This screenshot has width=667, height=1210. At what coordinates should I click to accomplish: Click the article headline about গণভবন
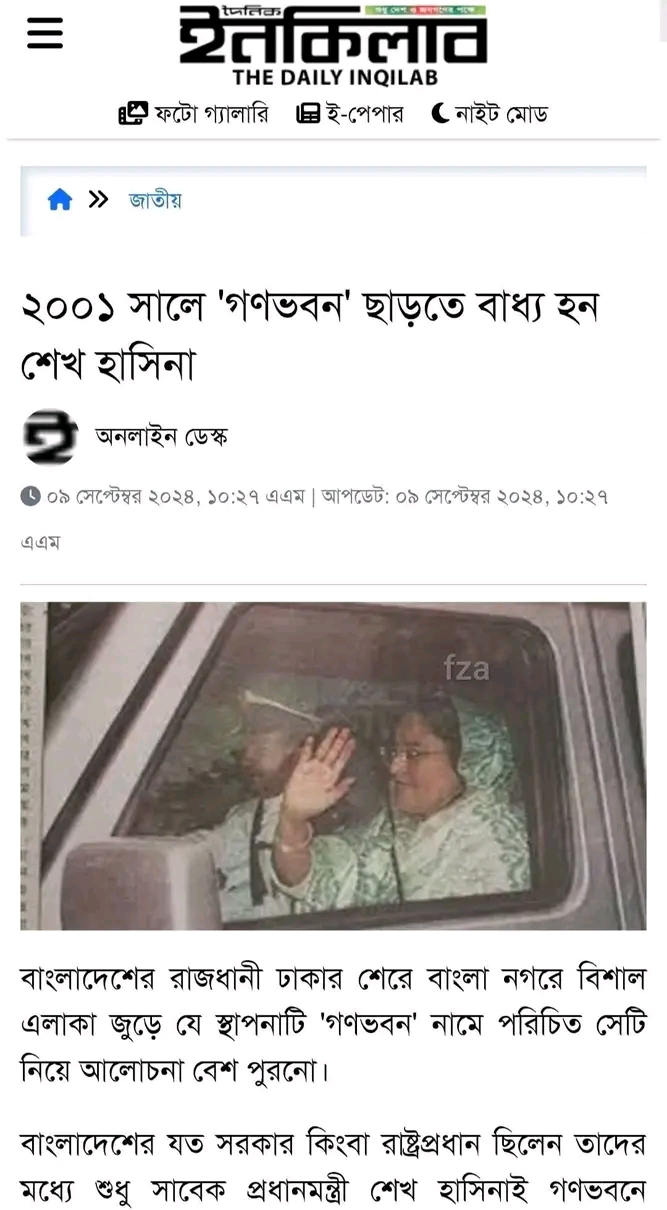(309, 335)
